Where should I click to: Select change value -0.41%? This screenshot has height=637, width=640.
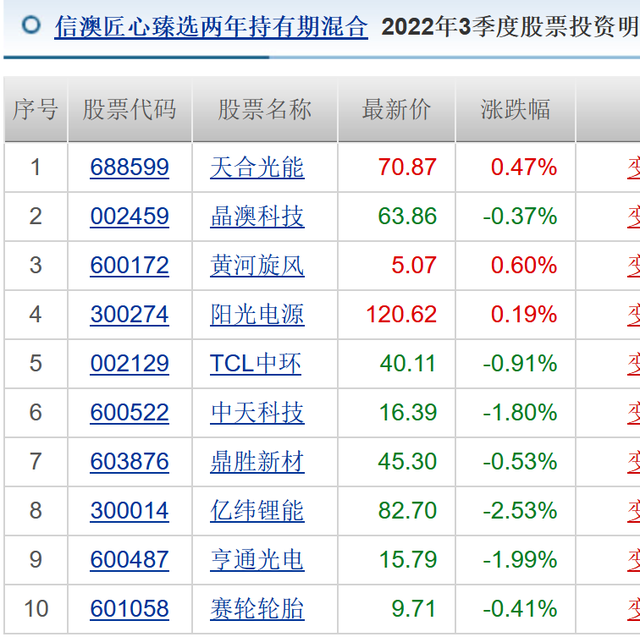520,608
